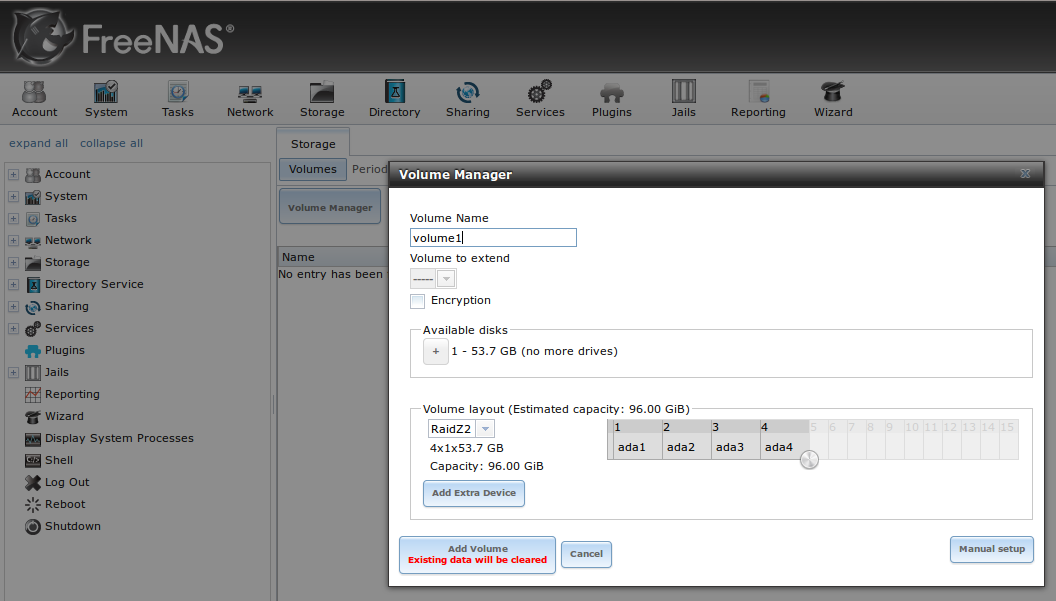Viewport: 1056px width, 601px height.
Task: Click the collapse all link
Action: point(111,143)
